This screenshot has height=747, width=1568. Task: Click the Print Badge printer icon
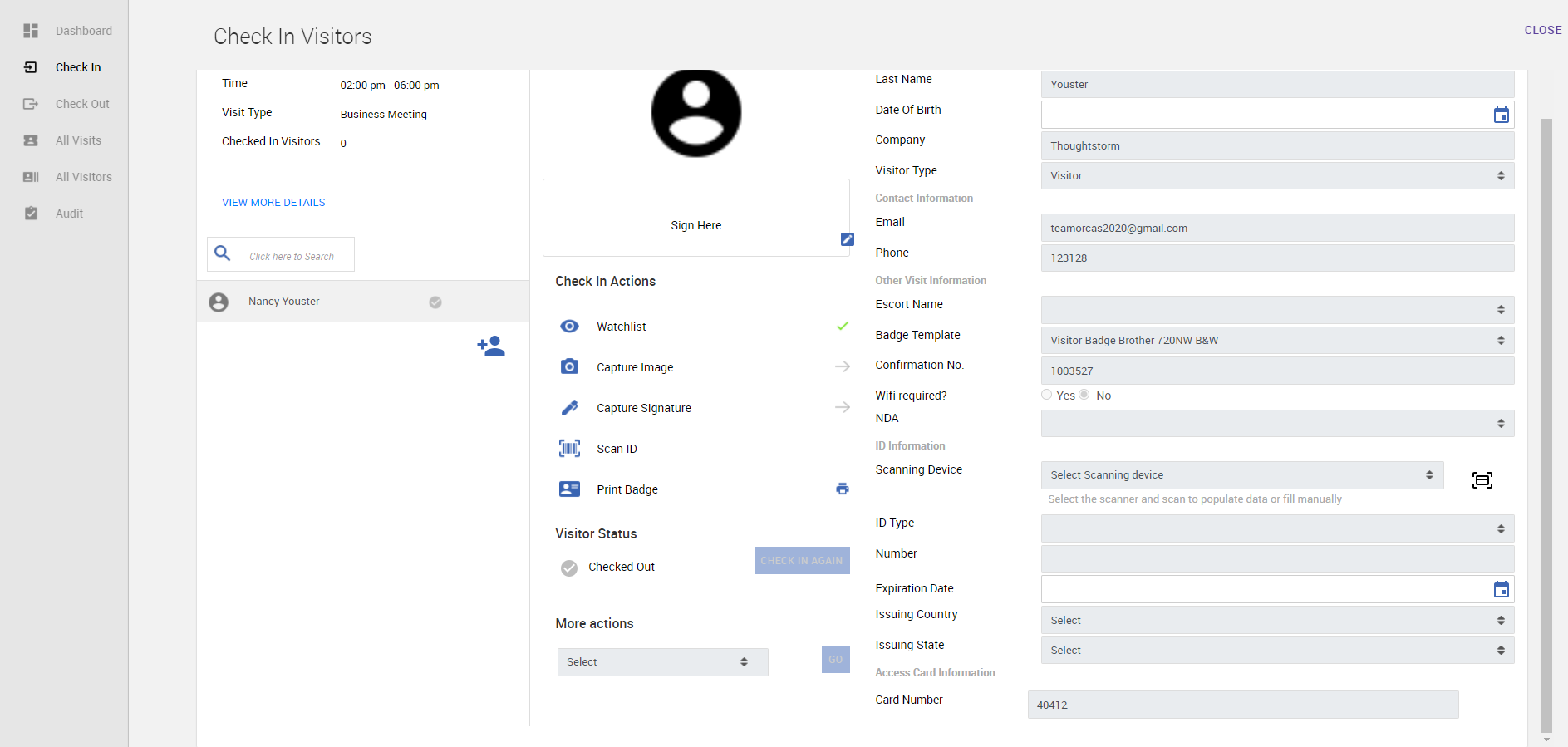coord(842,489)
